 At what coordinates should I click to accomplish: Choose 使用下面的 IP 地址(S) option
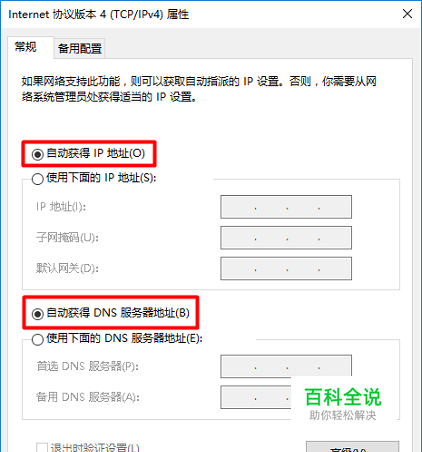click(37, 179)
